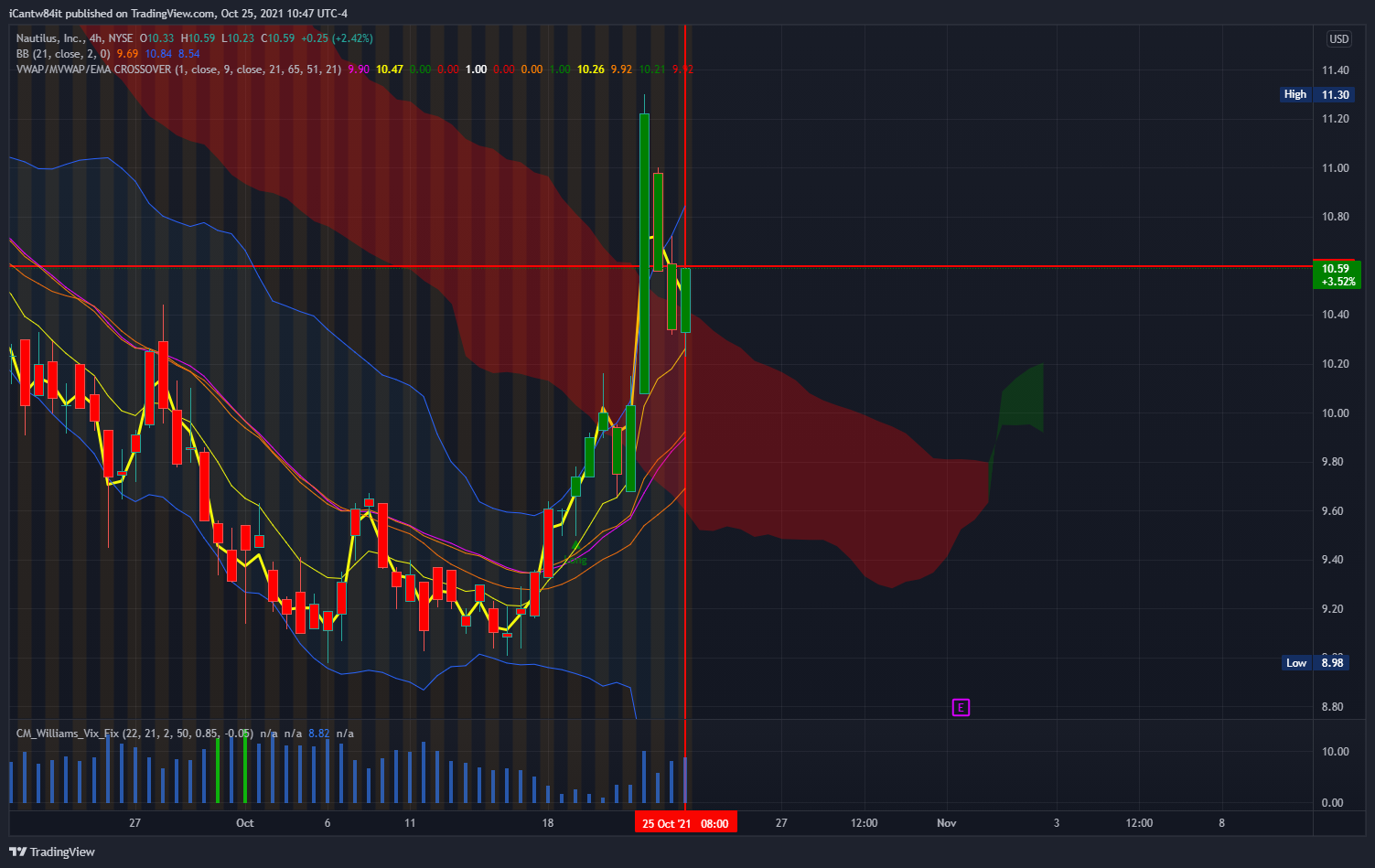Click the BB basis value 9.69
The image size is (1375, 868).
127,54
